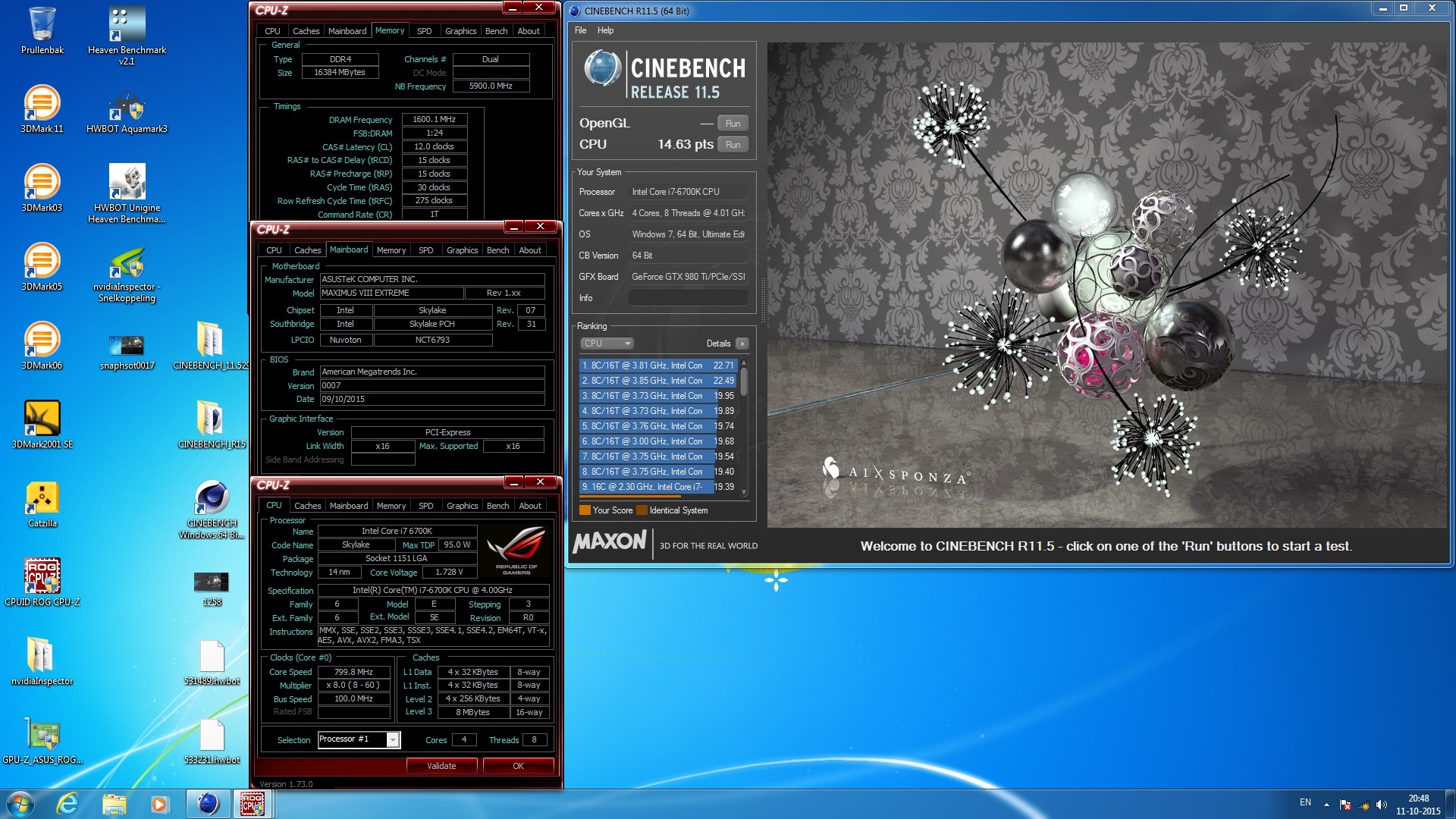Click the Action Center flag icon in tray
This screenshot has width=1456, height=819.
[1345, 805]
